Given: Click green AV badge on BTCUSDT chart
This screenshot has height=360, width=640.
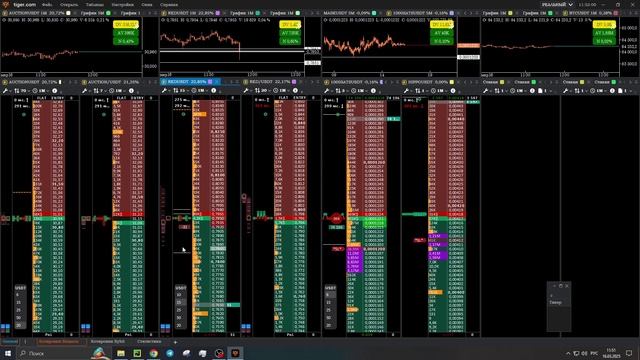Looking at the screenshot, I should coord(604,33).
